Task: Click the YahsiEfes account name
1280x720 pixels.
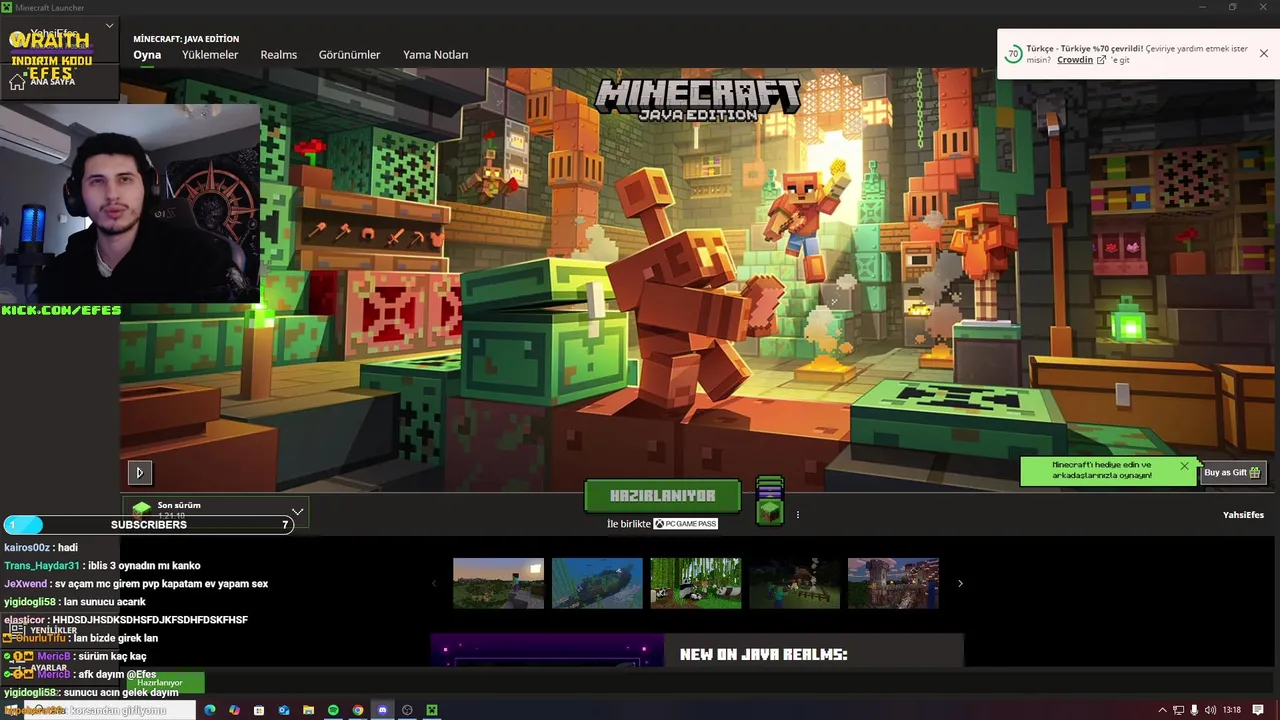Action: (x=1243, y=515)
